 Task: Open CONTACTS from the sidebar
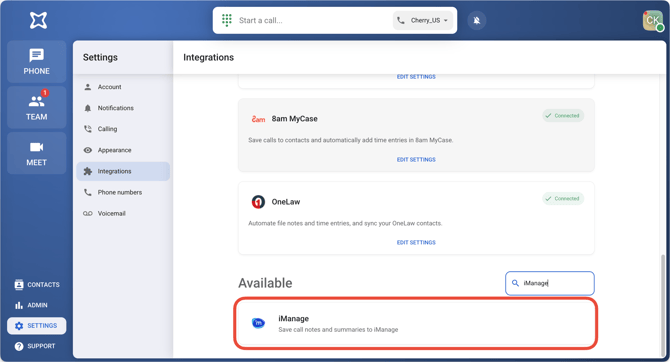click(37, 285)
